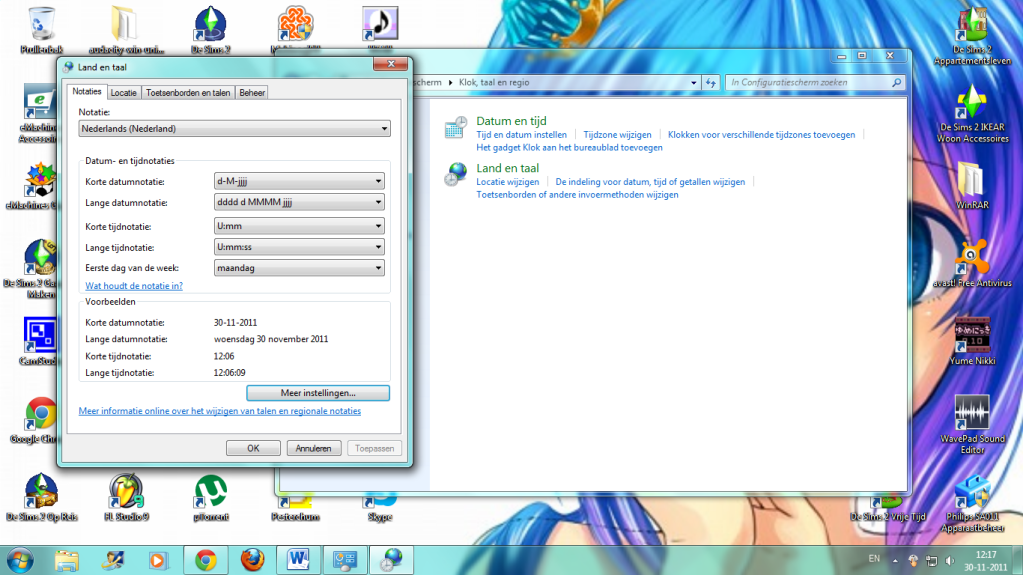Click the Windows Start button
Screen dimensions: 1023x575
[x=21, y=558]
